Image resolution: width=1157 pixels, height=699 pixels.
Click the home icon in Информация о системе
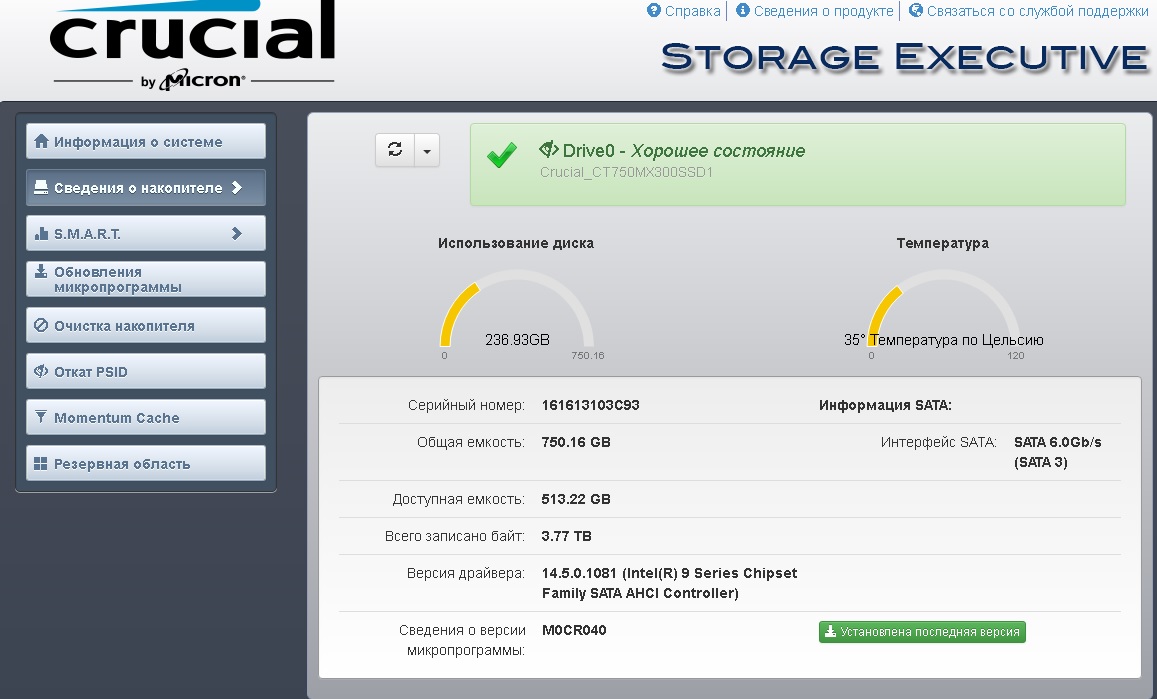(x=41, y=142)
